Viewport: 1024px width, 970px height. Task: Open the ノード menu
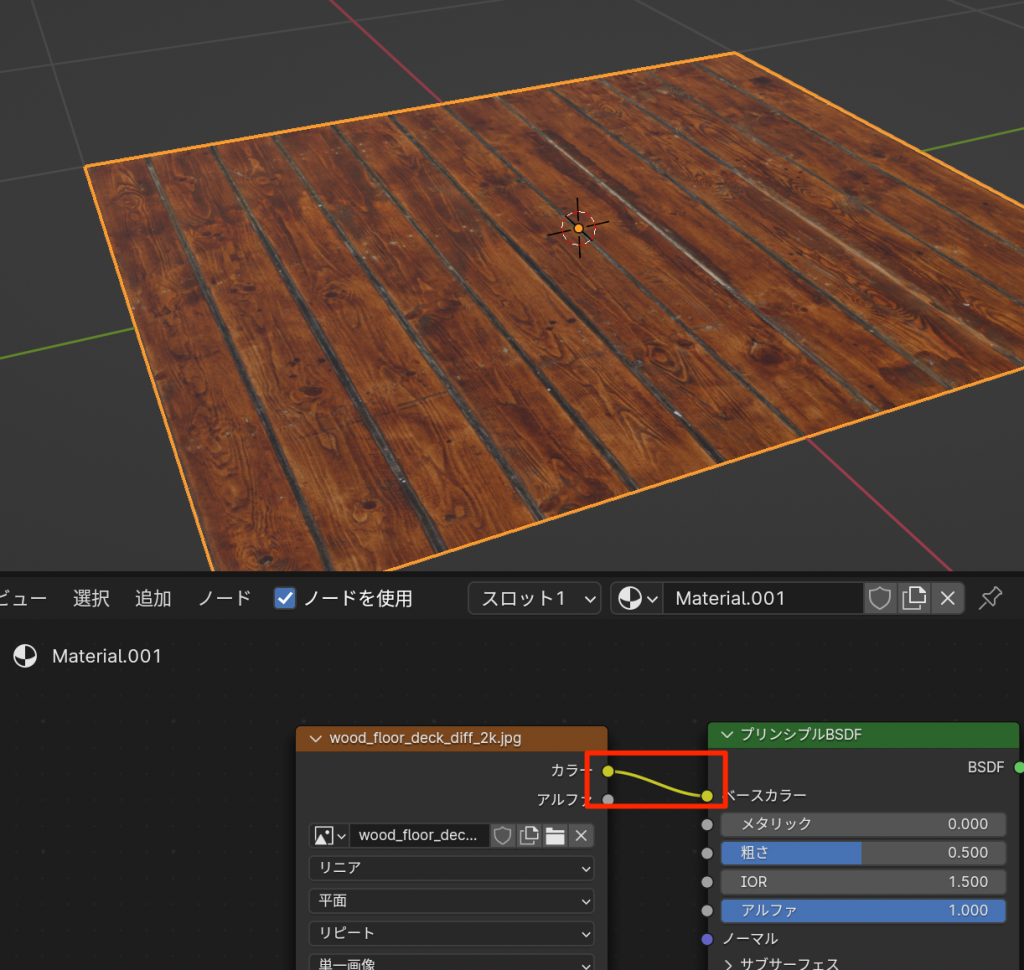[223, 598]
